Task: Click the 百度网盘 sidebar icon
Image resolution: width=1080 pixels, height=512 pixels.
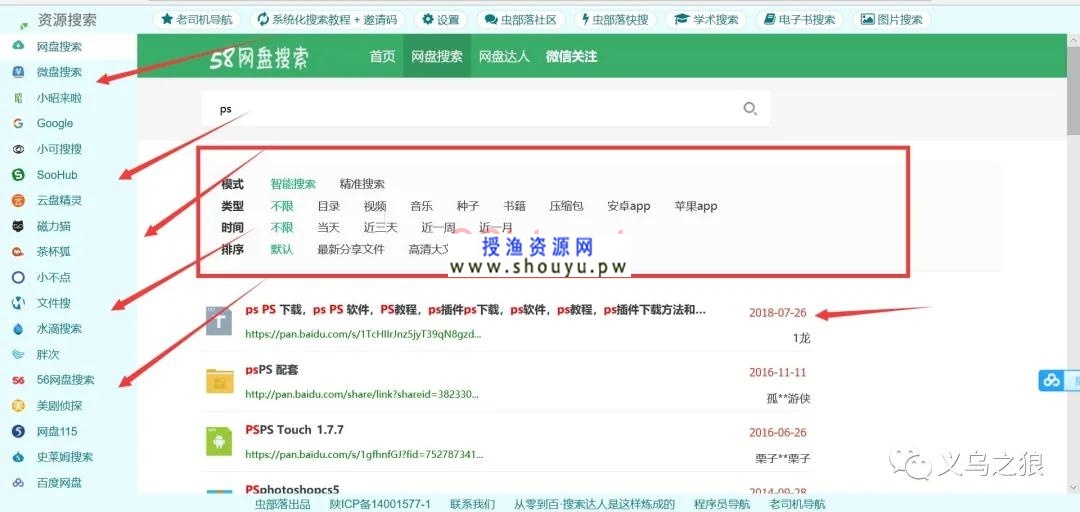Action: [19, 483]
